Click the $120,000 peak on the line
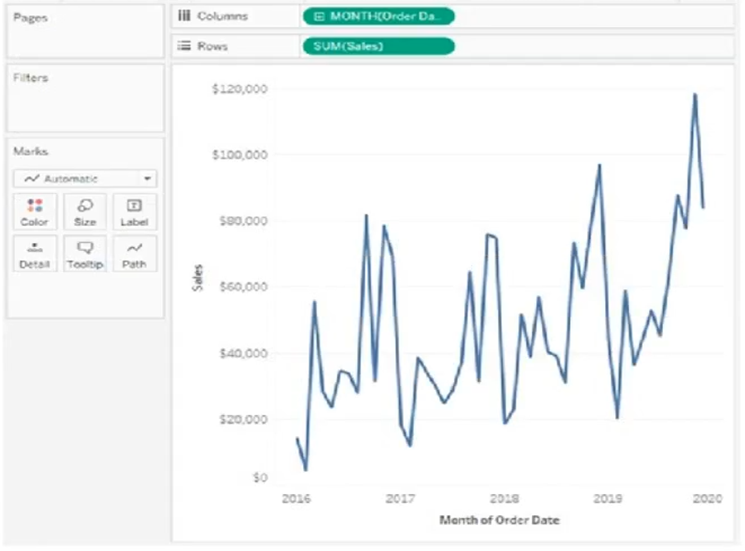This screenshot has height=551, width=745. tap(695, 95)
